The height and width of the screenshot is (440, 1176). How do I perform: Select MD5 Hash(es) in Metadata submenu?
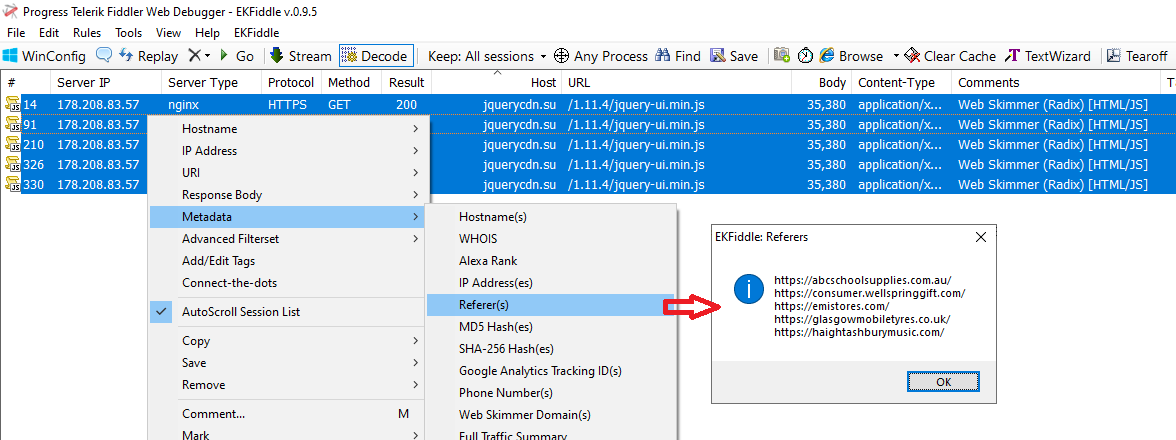[x=551, y=327]
